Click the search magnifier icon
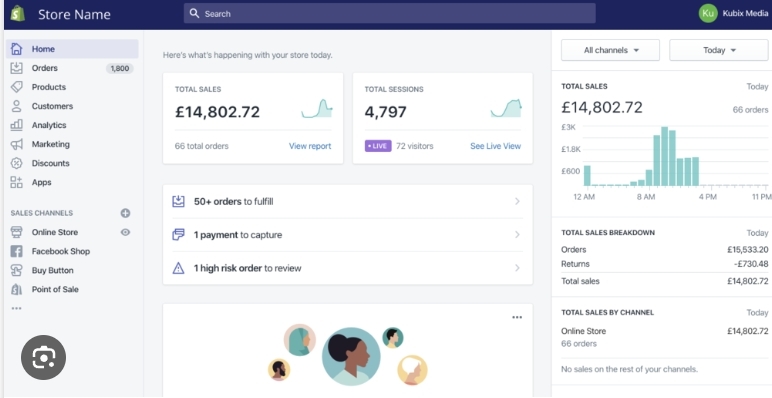 click(x=194, y=13)
